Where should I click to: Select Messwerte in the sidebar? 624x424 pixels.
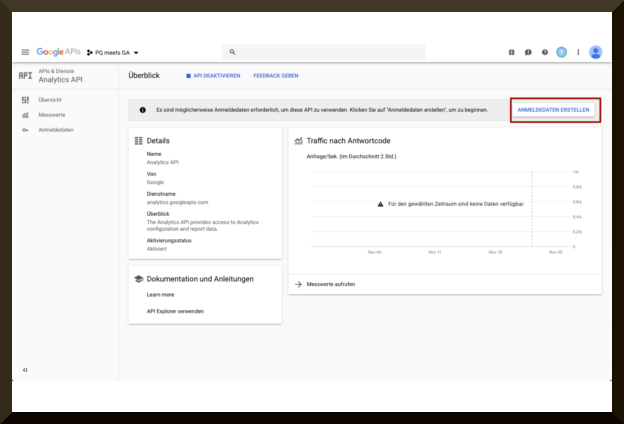coord(52,115)
